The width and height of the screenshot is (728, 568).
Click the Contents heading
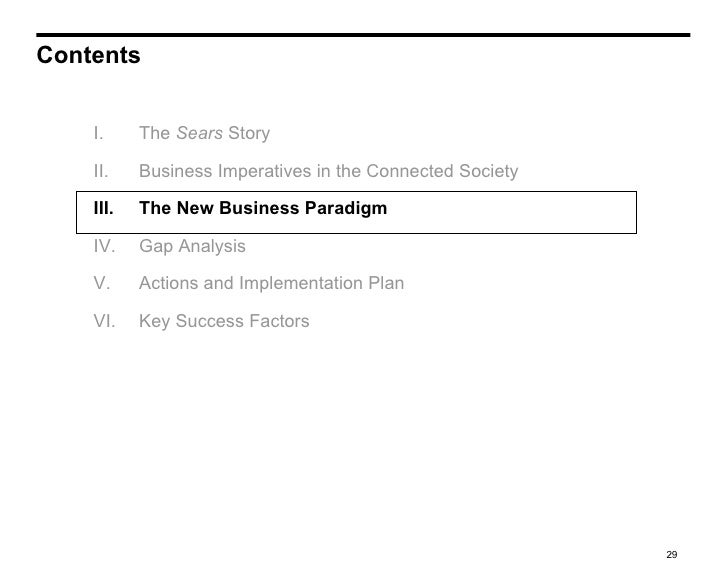tap(88, 55)
